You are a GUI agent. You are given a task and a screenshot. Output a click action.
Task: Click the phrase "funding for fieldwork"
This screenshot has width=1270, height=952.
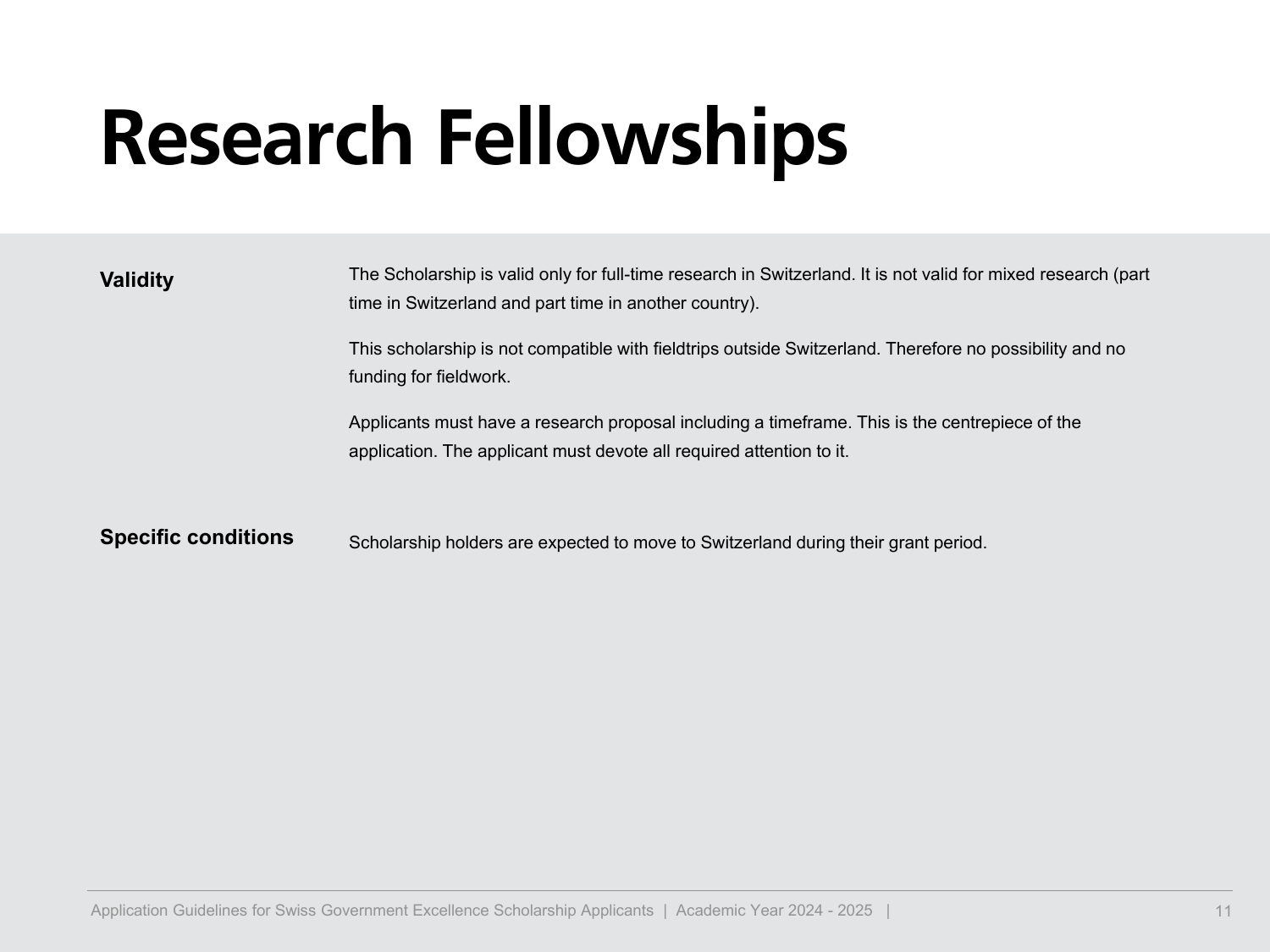(x=428, y=377)
